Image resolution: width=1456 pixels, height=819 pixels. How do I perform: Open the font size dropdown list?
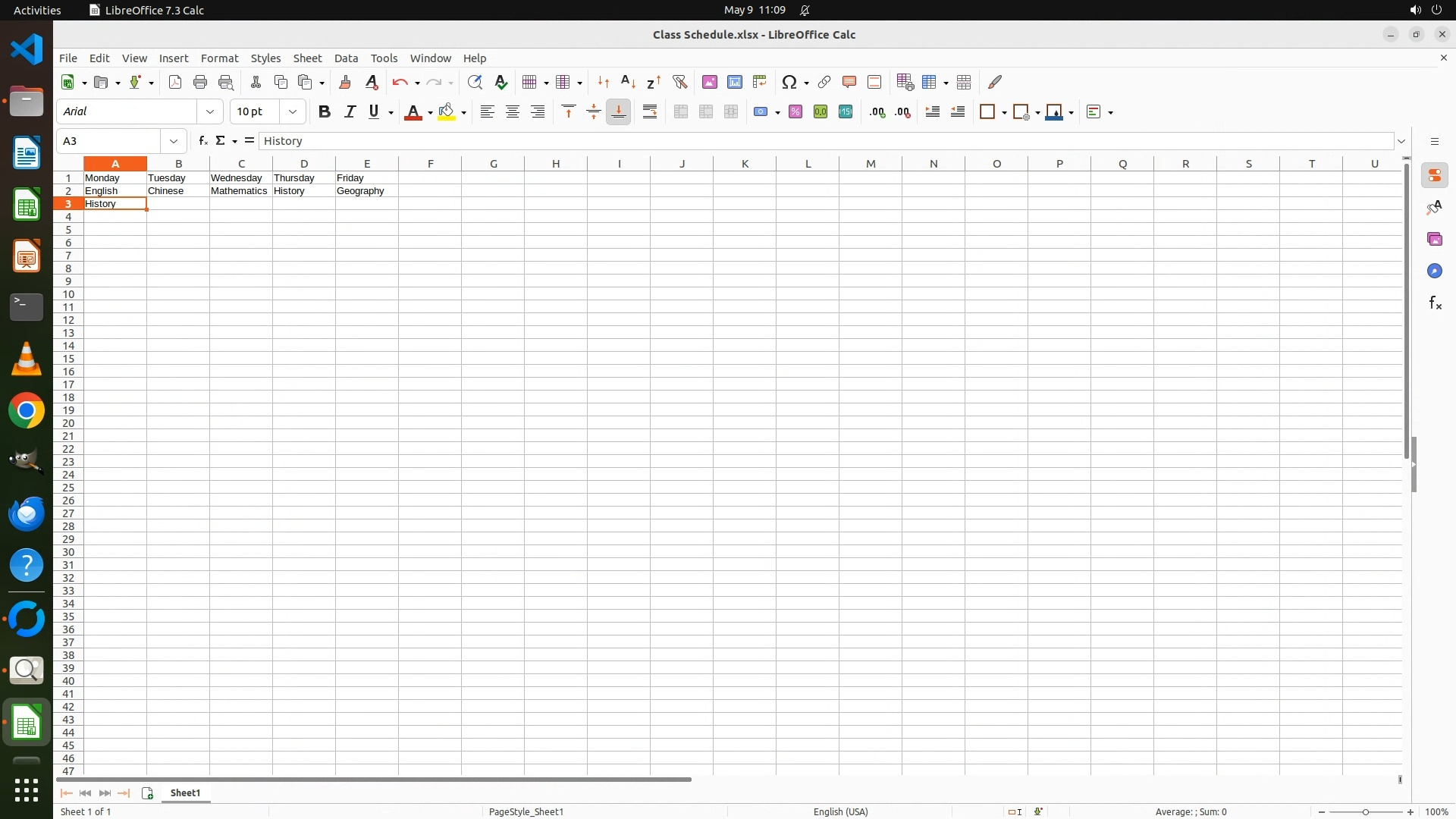[x=293, y=111]
